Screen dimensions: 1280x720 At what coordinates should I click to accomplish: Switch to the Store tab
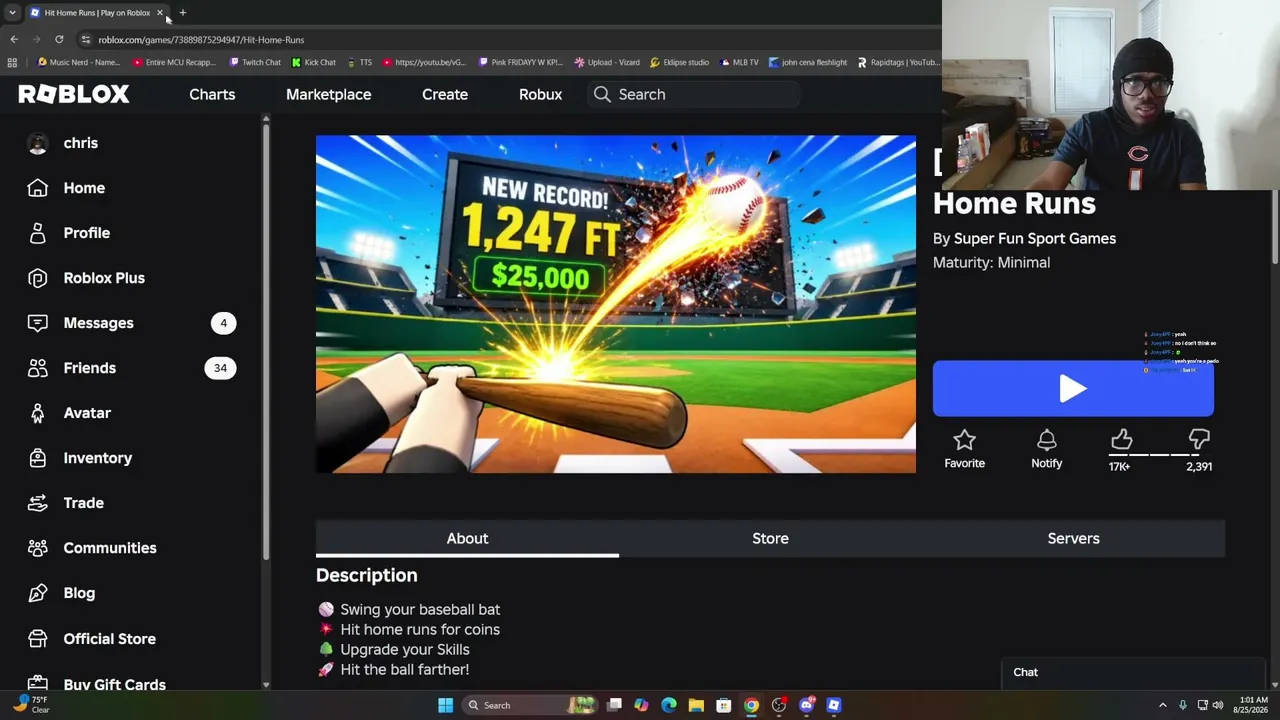pyautogui.click(x=770, y=538)
